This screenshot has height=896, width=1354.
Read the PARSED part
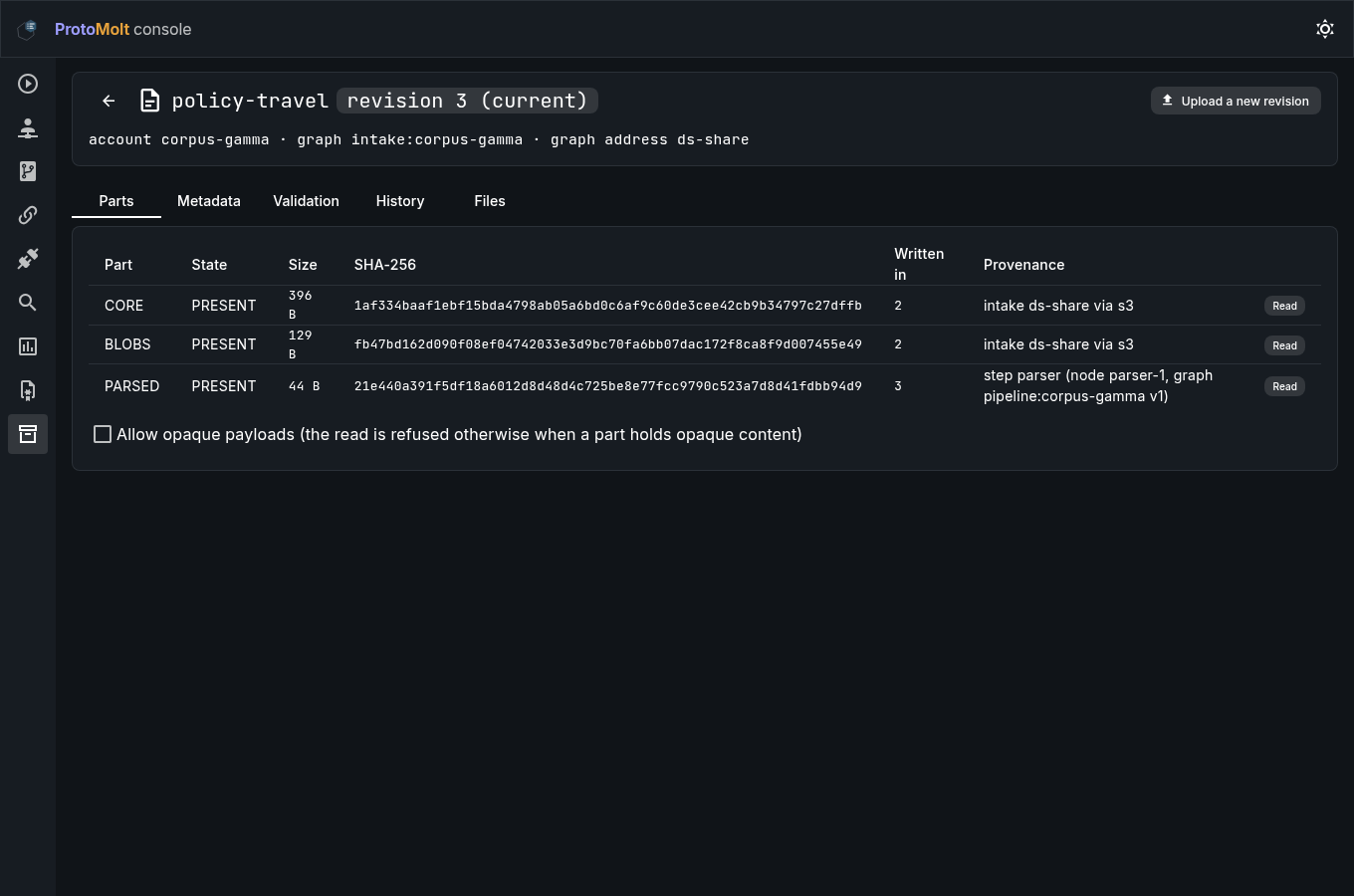click(x=1284, y=386)
